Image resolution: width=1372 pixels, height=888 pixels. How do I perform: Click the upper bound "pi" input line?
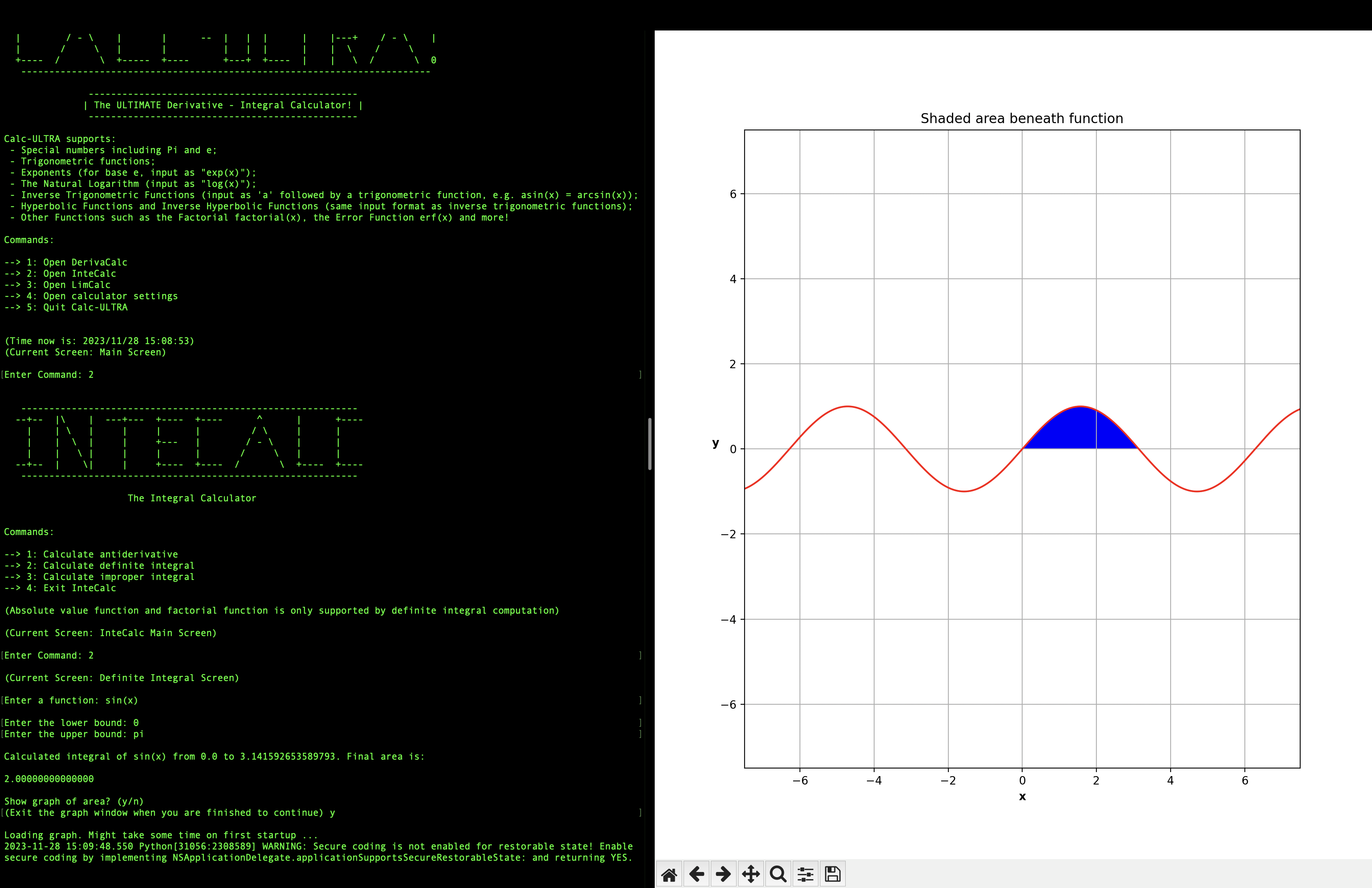point(73,734)
